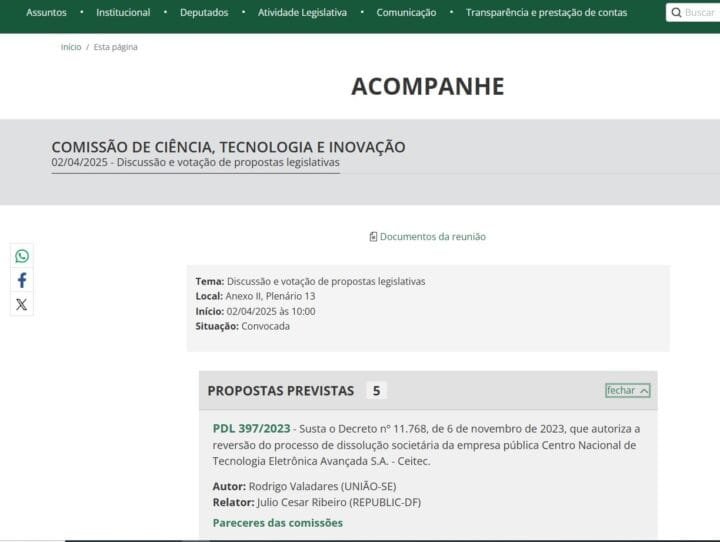Share page on X (Twitter) icon
The image size is (720, 542).
[x=22, y=305]
